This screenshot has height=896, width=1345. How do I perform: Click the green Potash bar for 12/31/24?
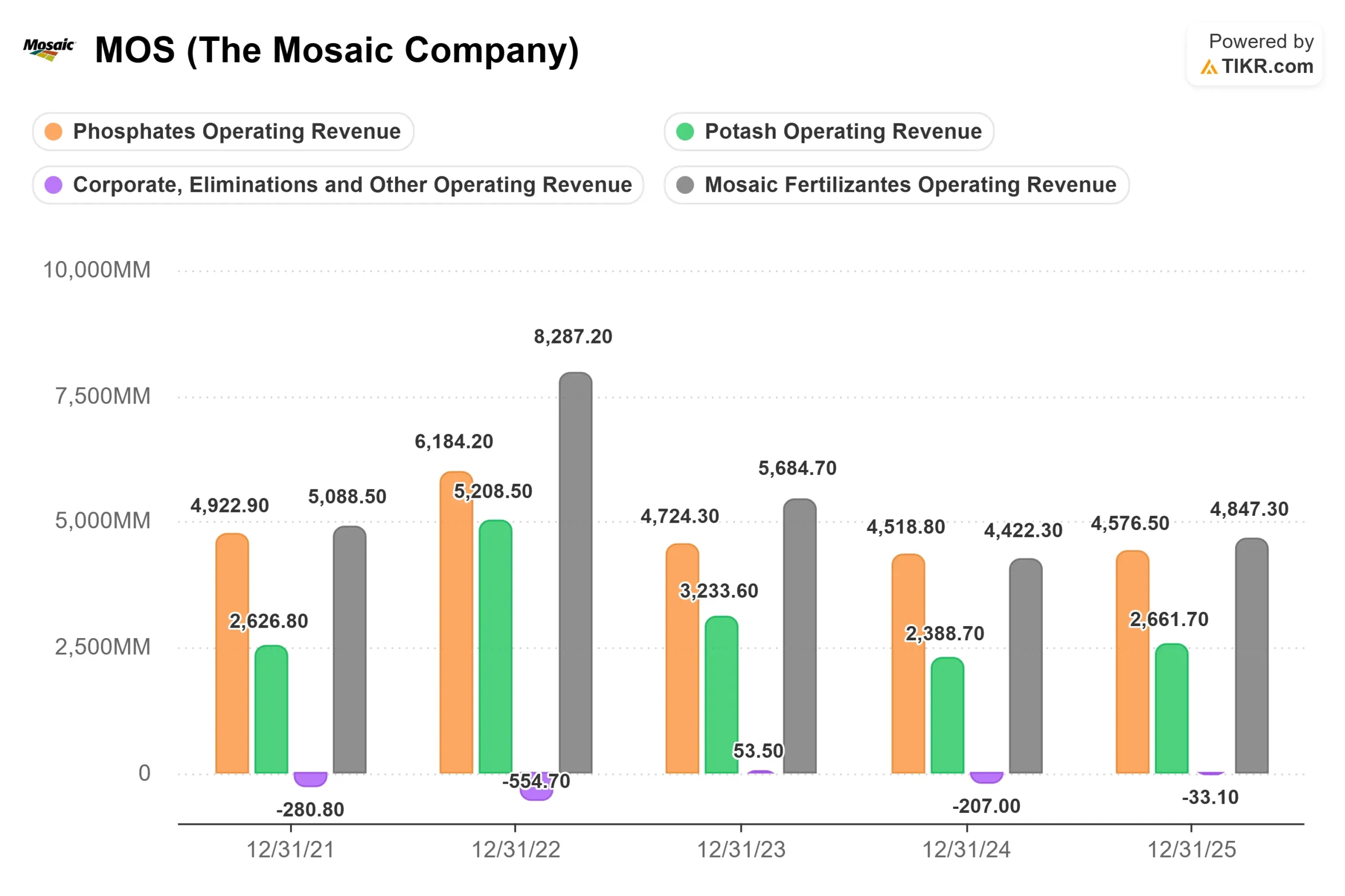pos(947,715)
